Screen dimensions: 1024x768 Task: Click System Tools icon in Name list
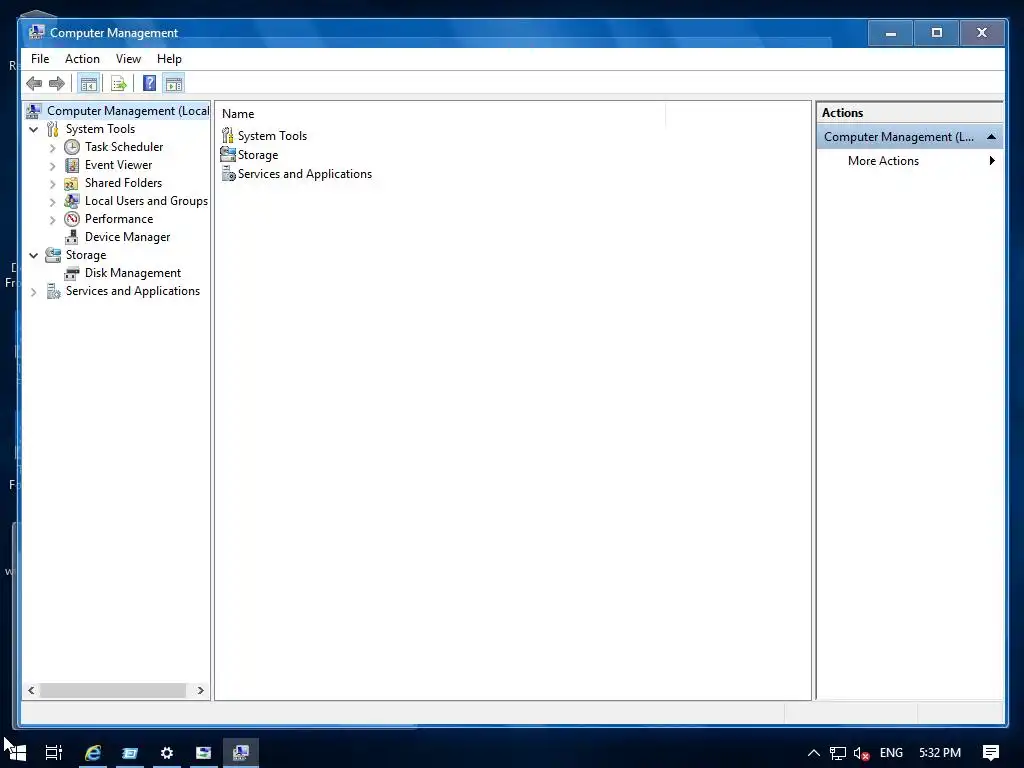coord(227,135)
